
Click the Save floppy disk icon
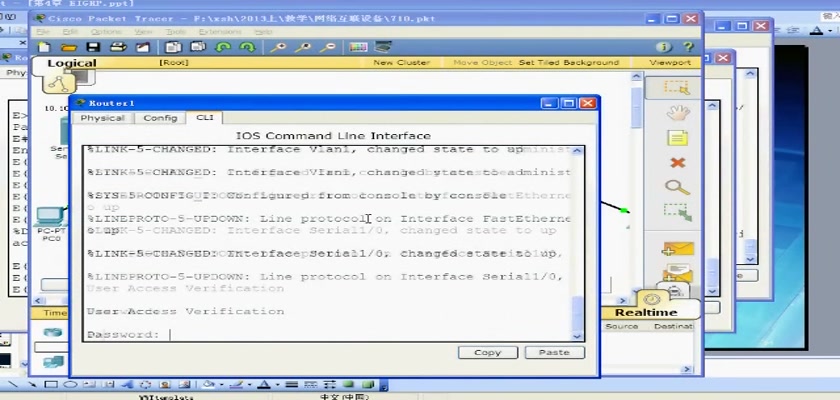coord(93,47)
